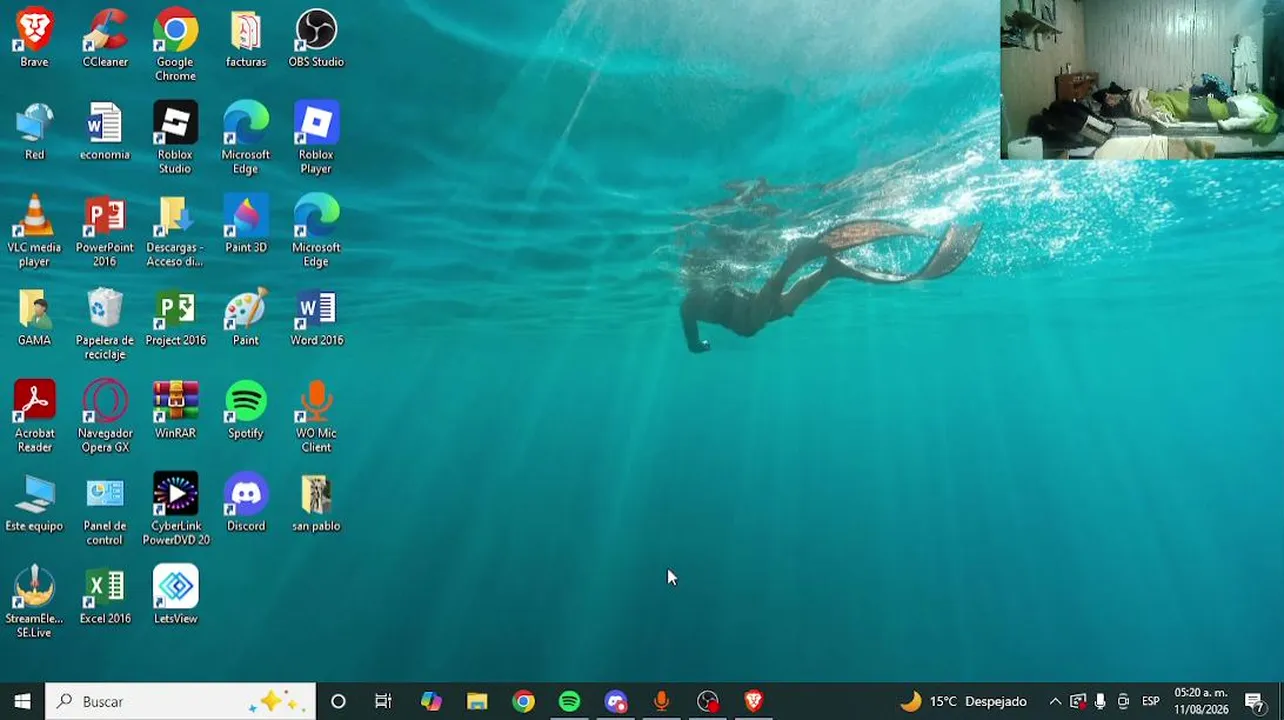
Task: Select the Panel de control icon
Action: tap(105, 510)
